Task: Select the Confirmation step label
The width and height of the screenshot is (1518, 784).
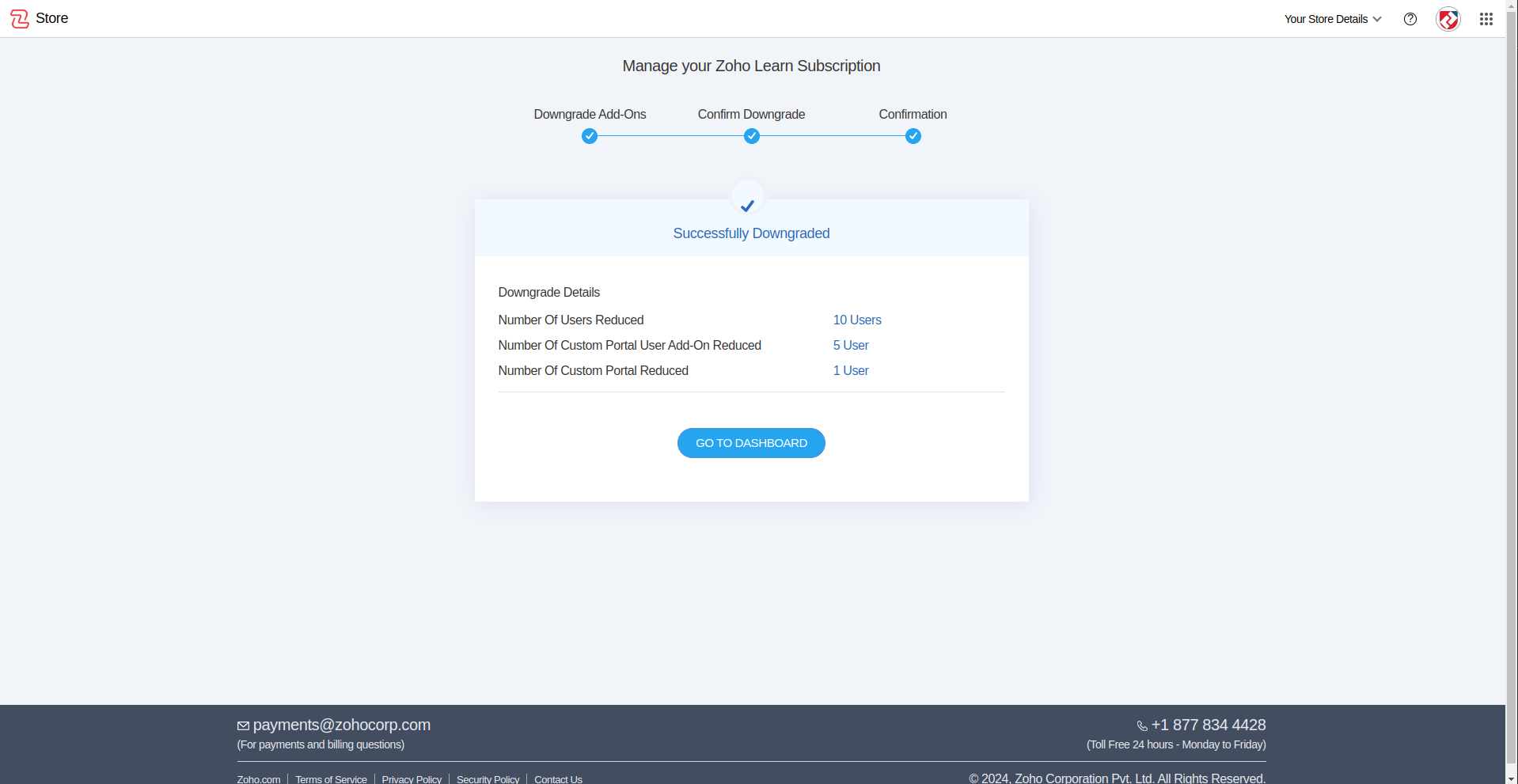Action: pos(913,114)
